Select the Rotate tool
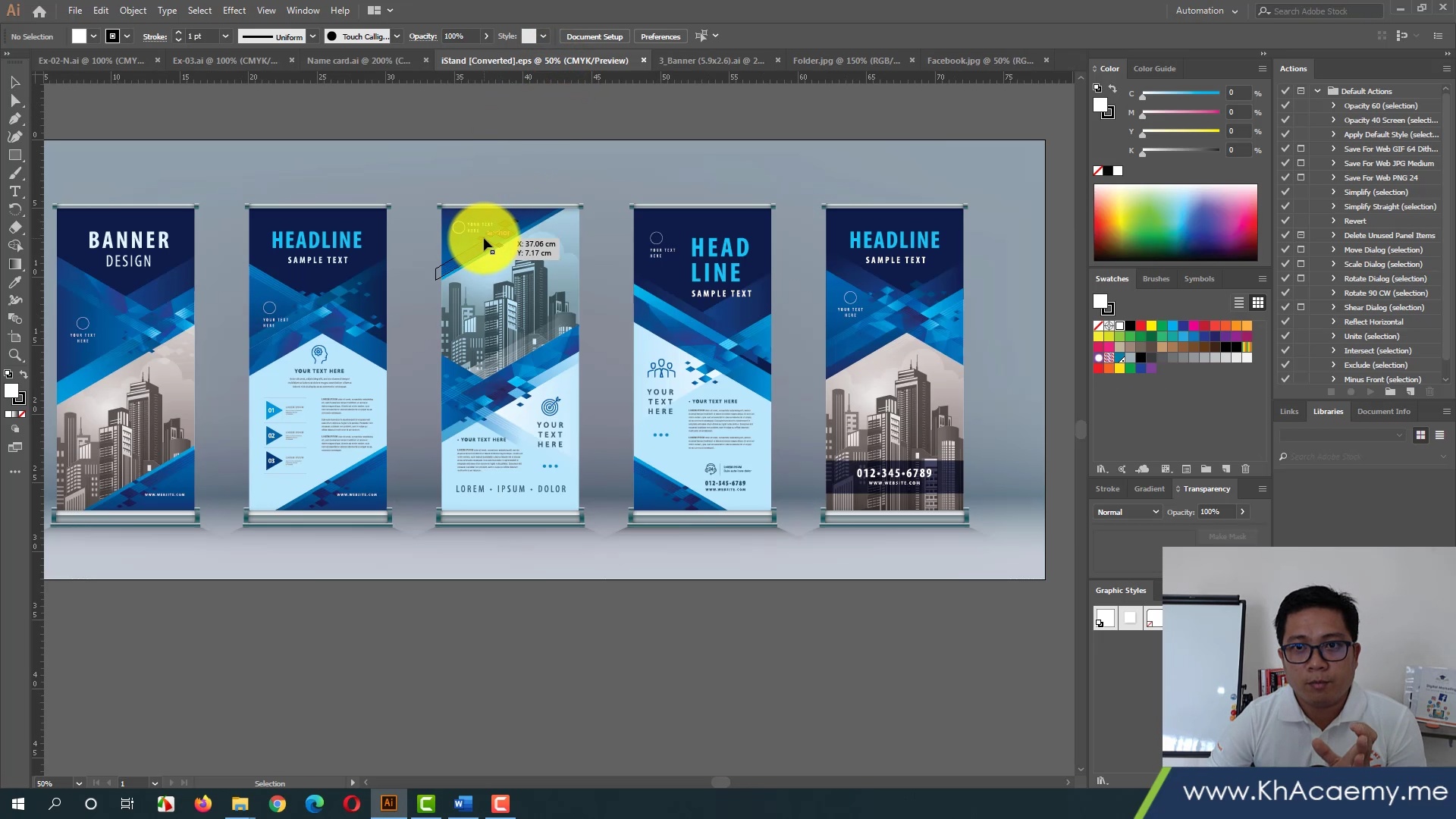Viewport: 1456px width, 819px height. coord(15,209)
